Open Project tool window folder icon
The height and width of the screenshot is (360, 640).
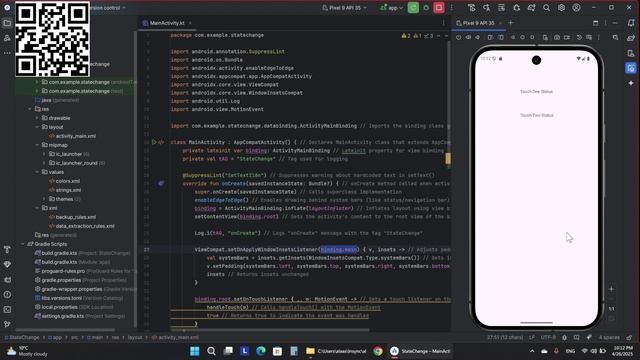7,23
